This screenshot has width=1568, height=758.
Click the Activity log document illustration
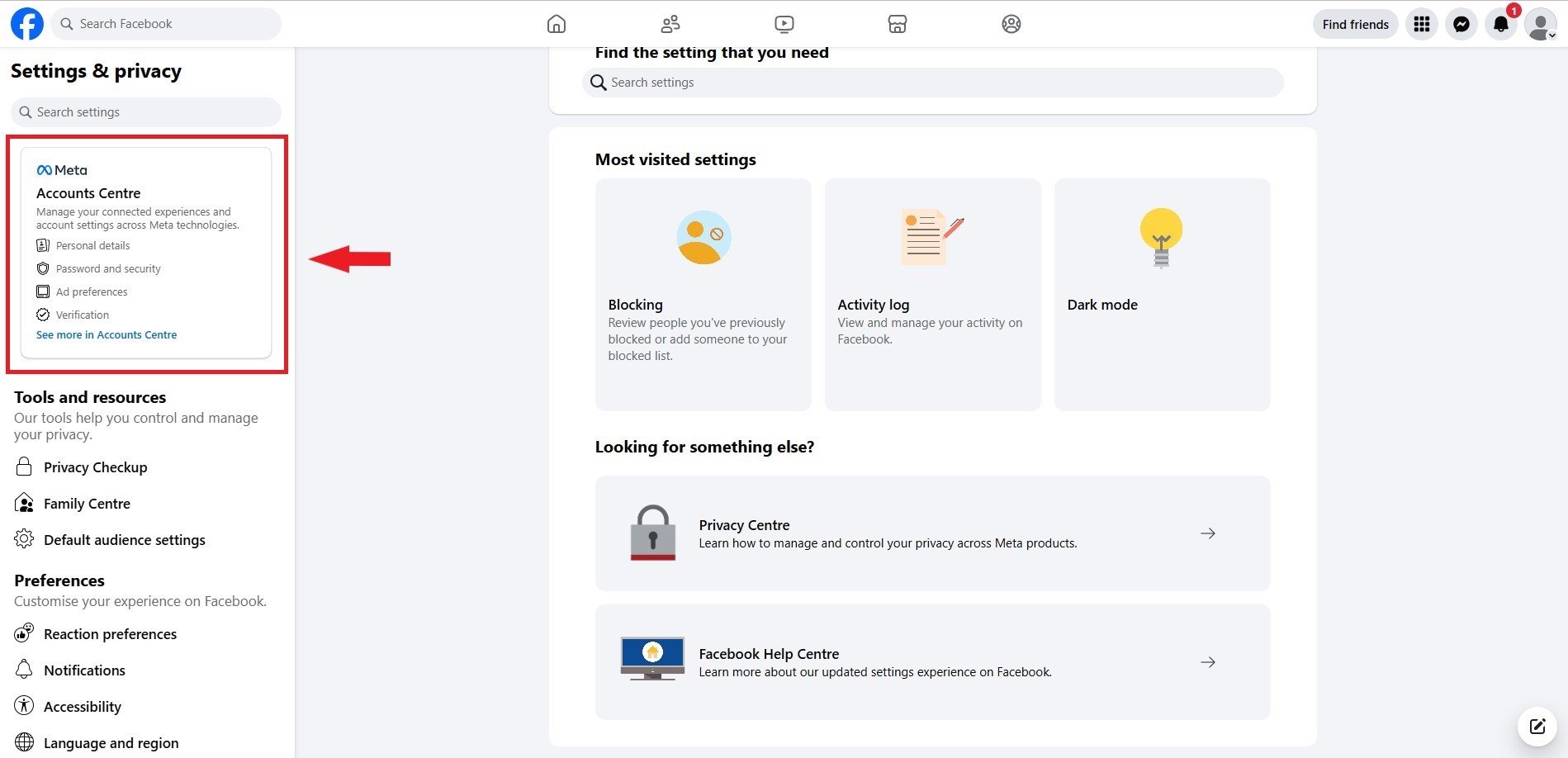[932, 237]
